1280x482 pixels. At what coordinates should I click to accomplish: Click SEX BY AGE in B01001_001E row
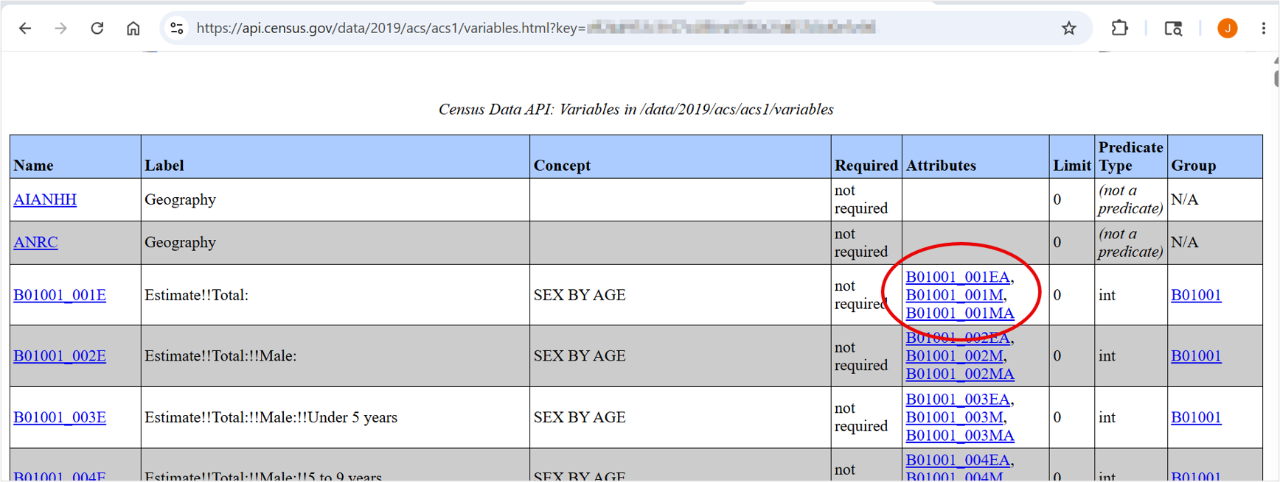[579, 295]
